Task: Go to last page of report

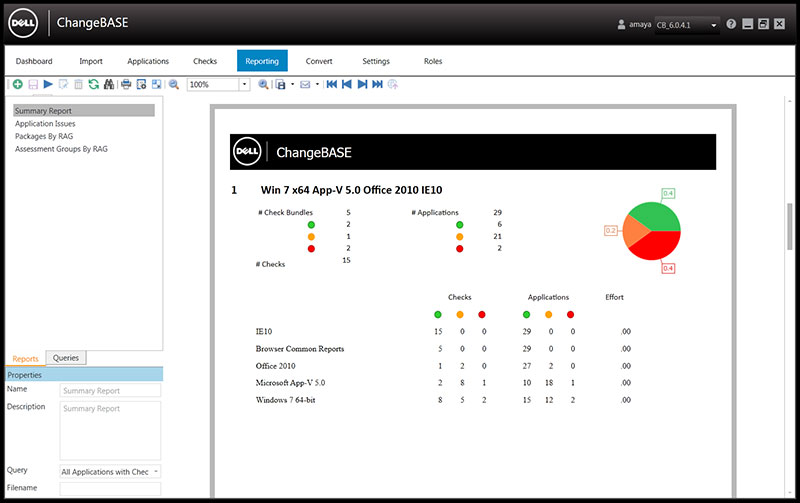Action: pyautogui.click(x=378, y=84)
